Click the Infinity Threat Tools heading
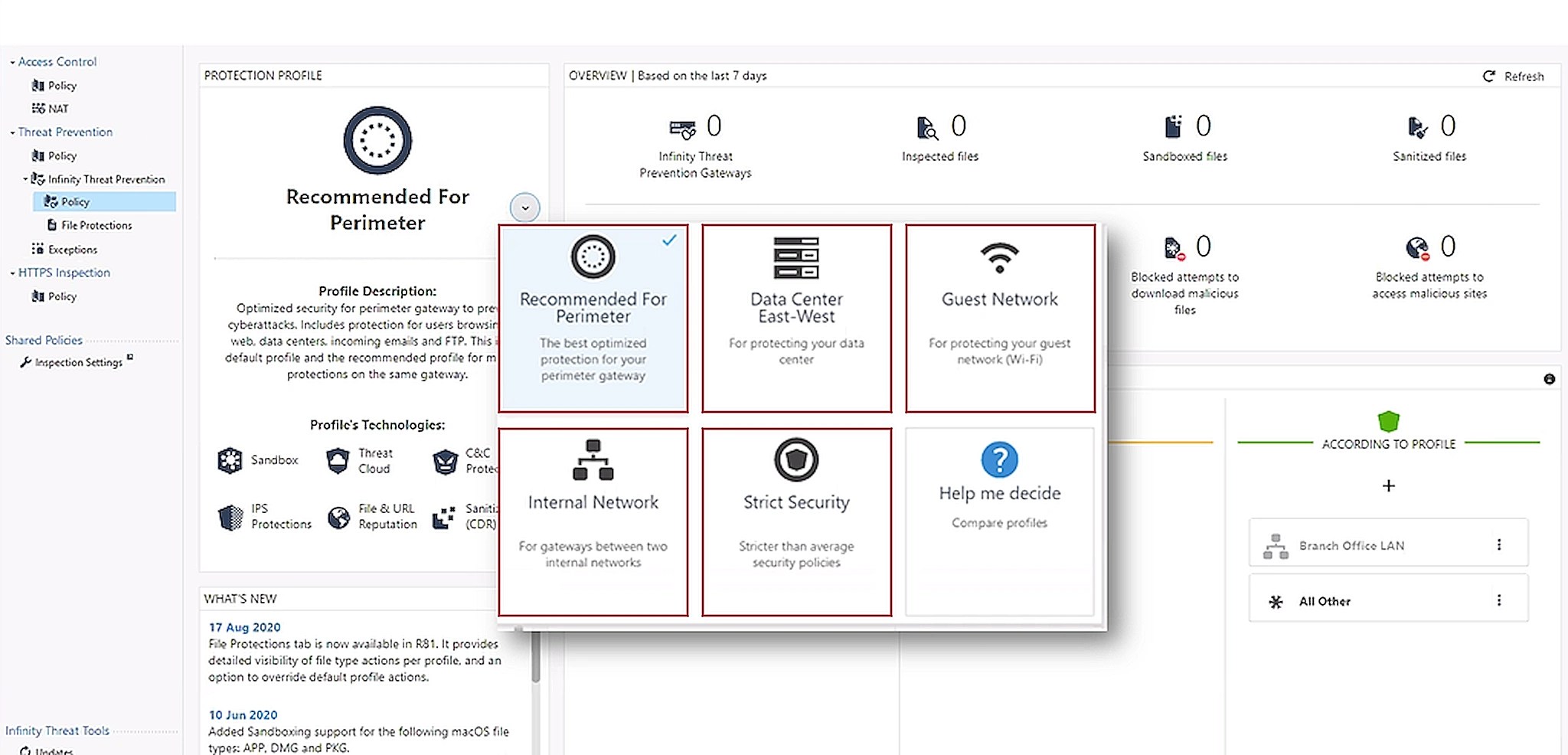The image size is (1568, 755). tap(57, 730)
